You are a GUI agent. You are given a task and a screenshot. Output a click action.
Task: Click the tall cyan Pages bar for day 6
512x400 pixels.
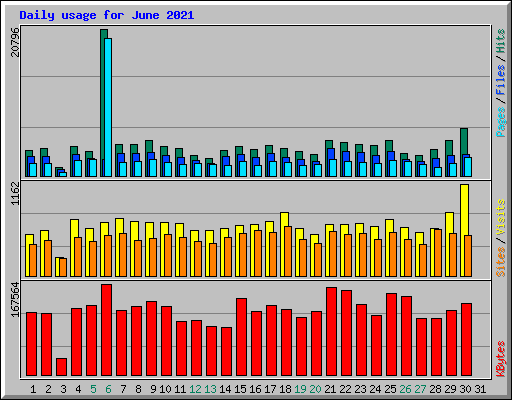click(108, 107)
